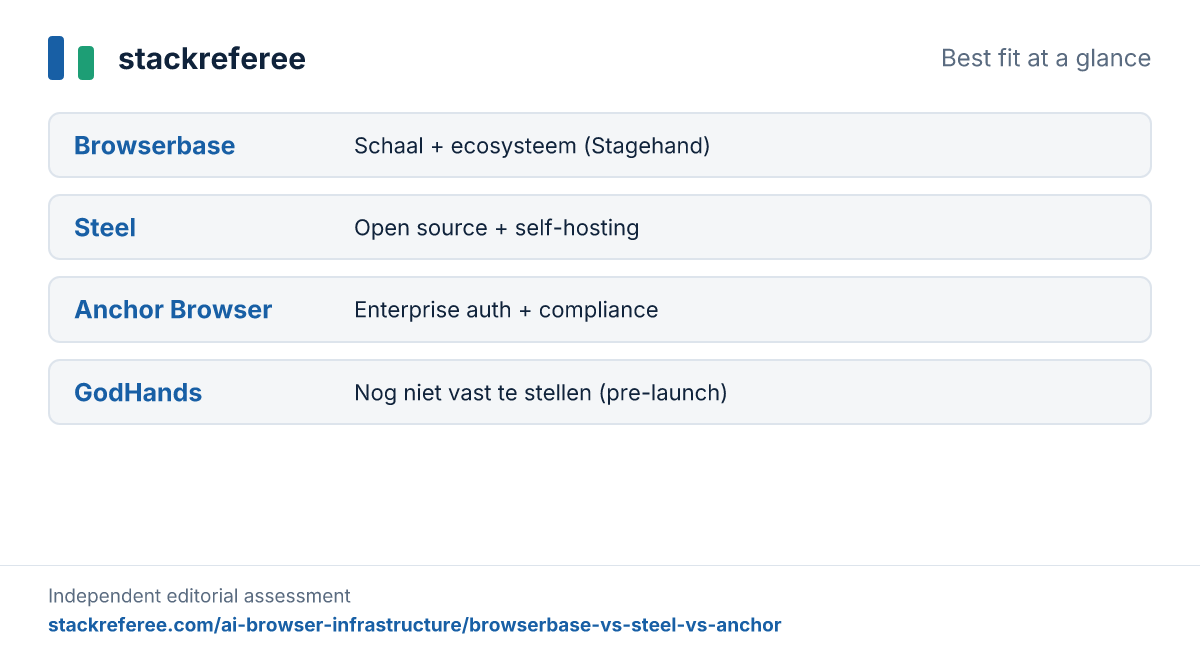This screenshot has width=1200, height=664.
Task: Click the stackreferee brand name
Action: click(212, 59)
